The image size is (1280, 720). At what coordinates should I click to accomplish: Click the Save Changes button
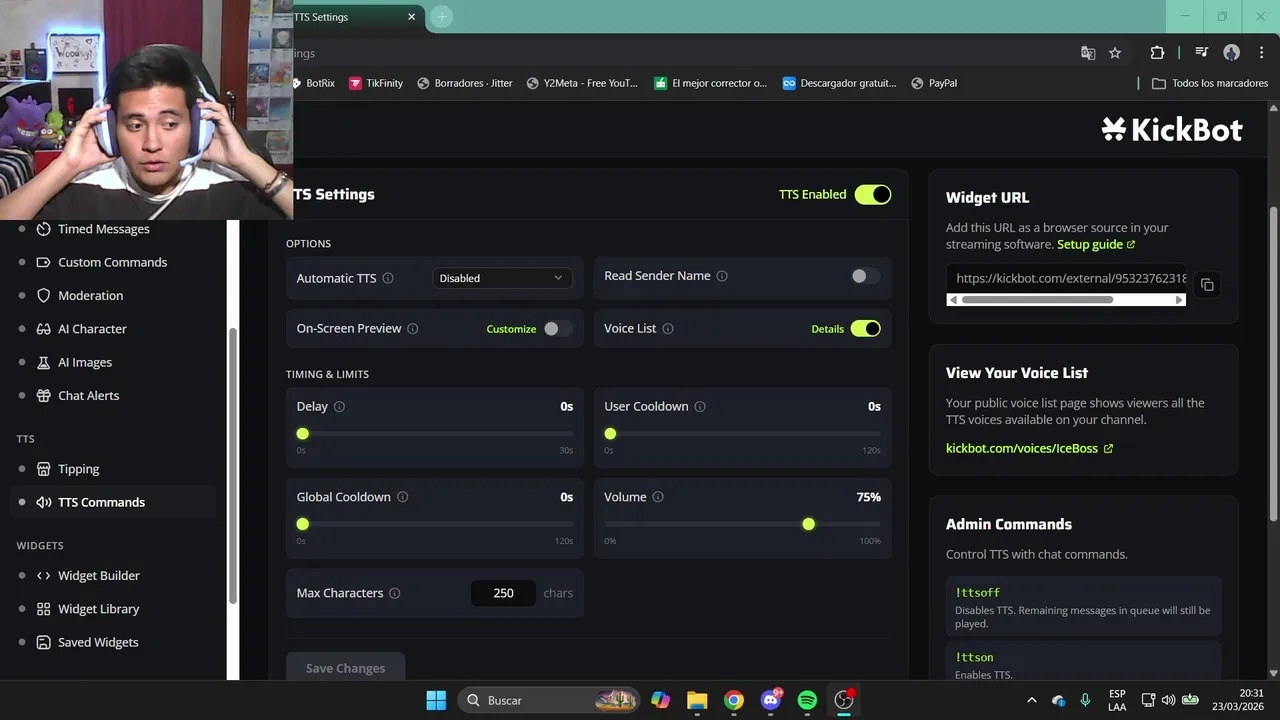(345, 668)
